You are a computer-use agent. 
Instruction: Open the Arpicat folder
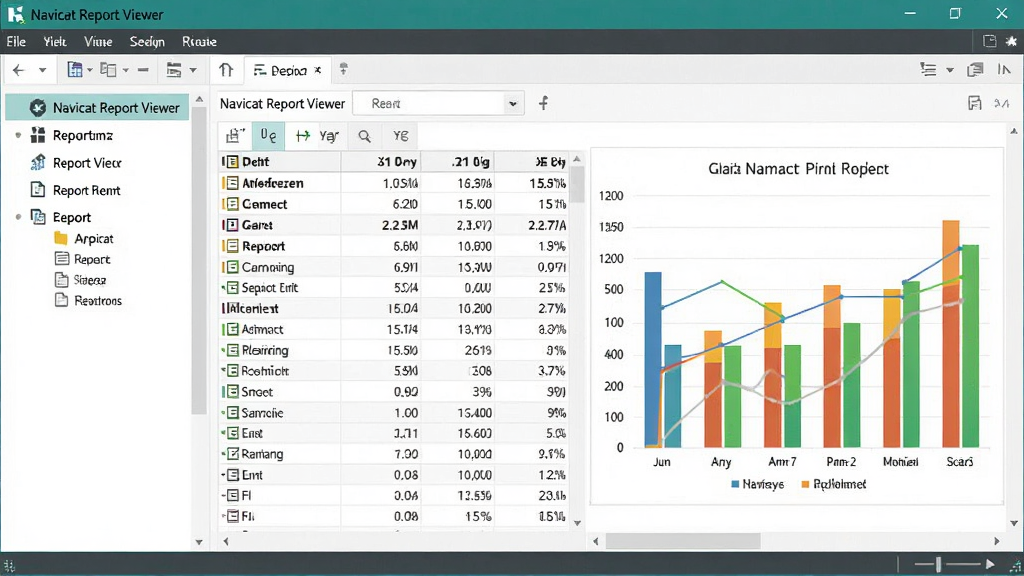(x=93, y=238)
